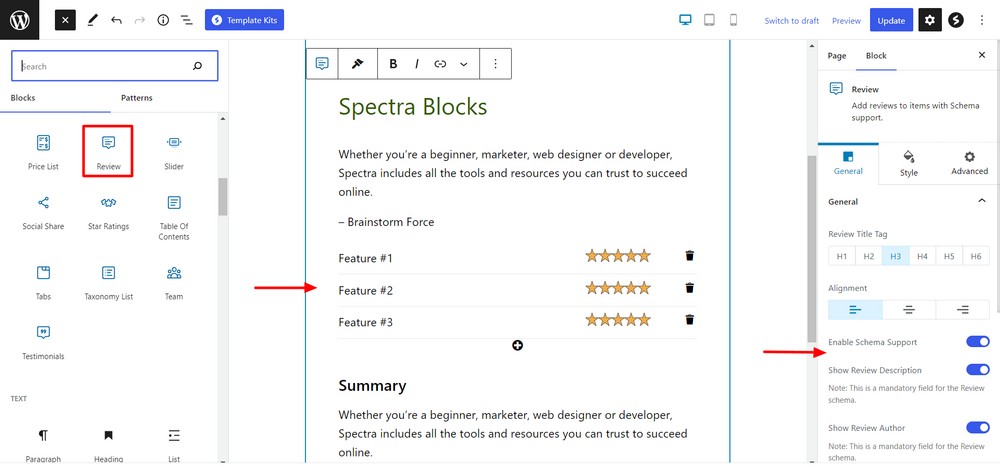Toggle italic formatting
The height and width of the screenshot is (467, 1000).
[416, 64]
